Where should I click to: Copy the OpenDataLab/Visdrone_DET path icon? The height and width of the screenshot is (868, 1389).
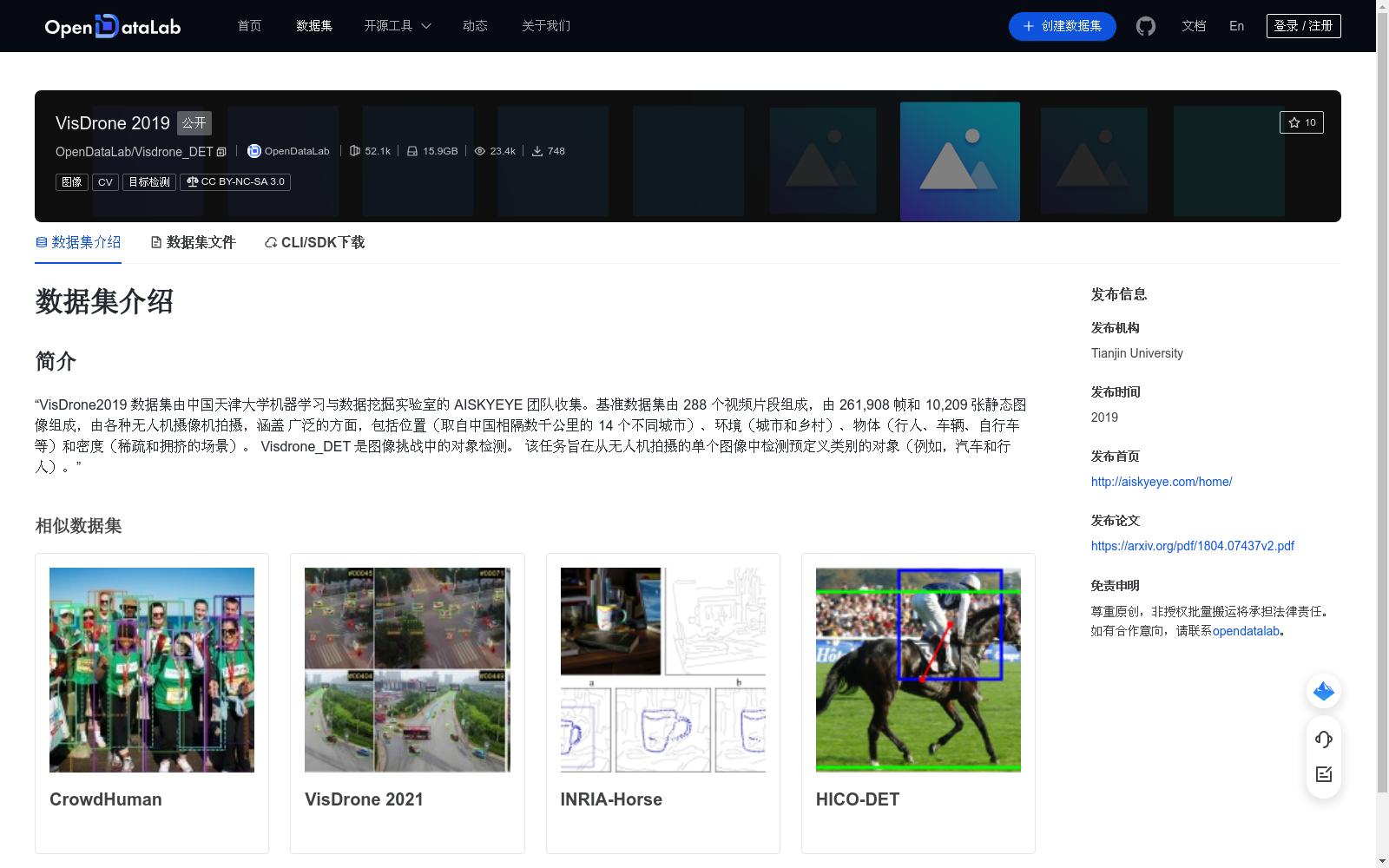[221, 152]
